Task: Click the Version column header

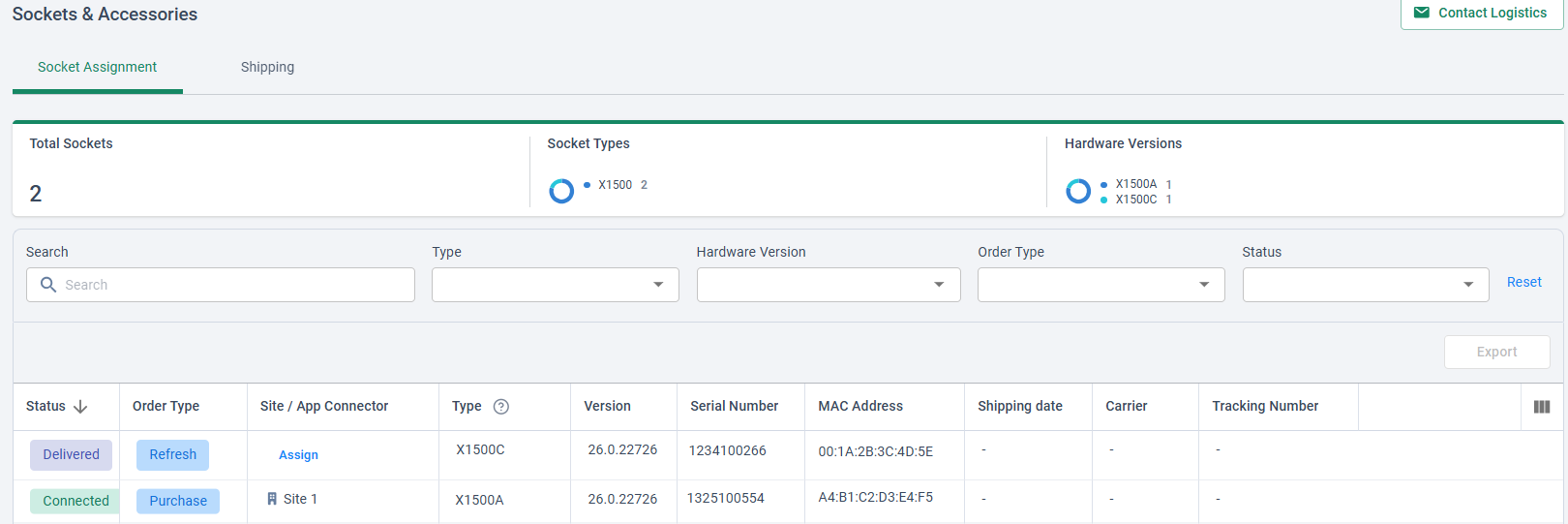Action: (607, 406)
